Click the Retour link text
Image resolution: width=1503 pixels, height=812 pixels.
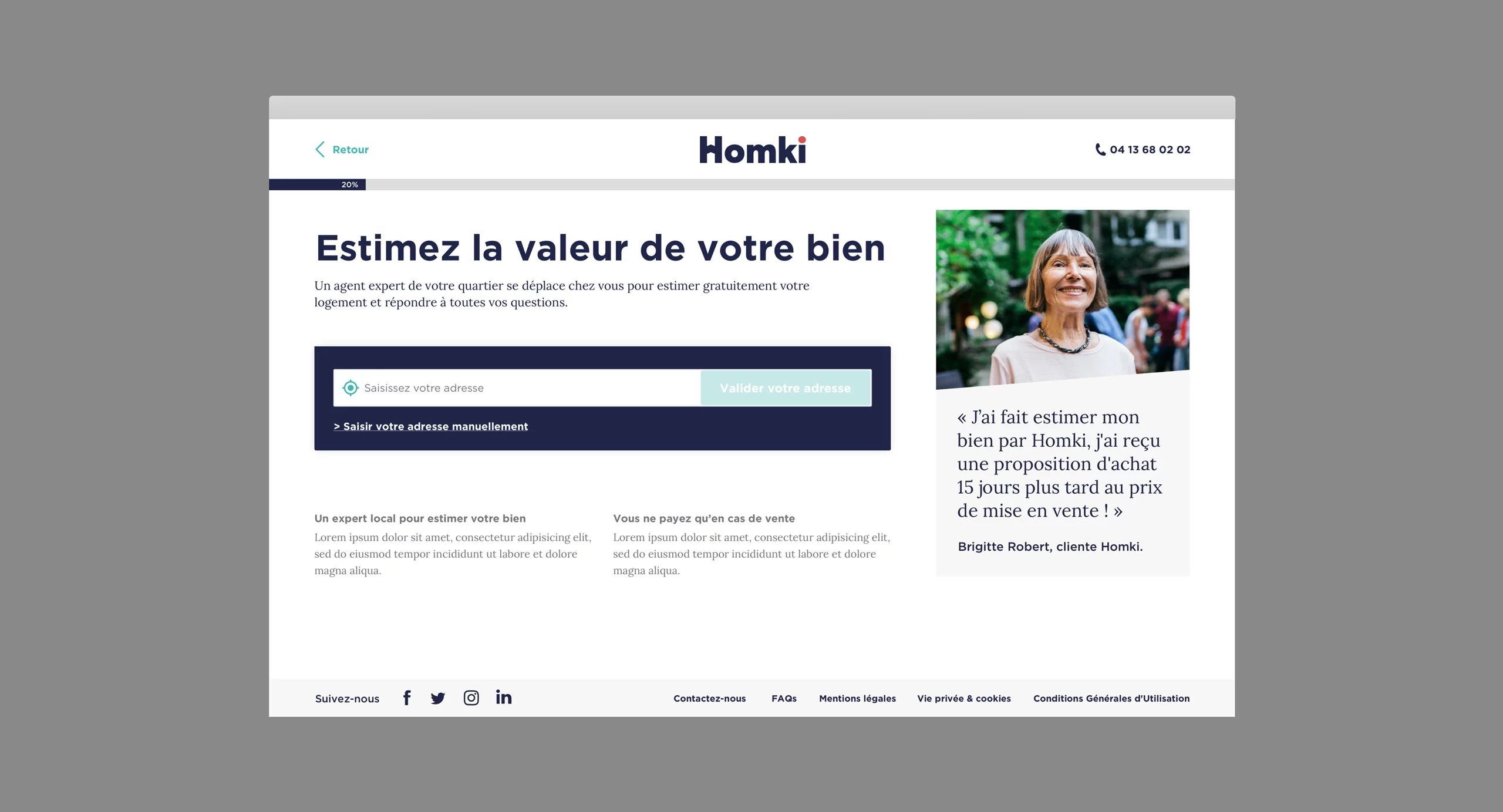(351, 150)
